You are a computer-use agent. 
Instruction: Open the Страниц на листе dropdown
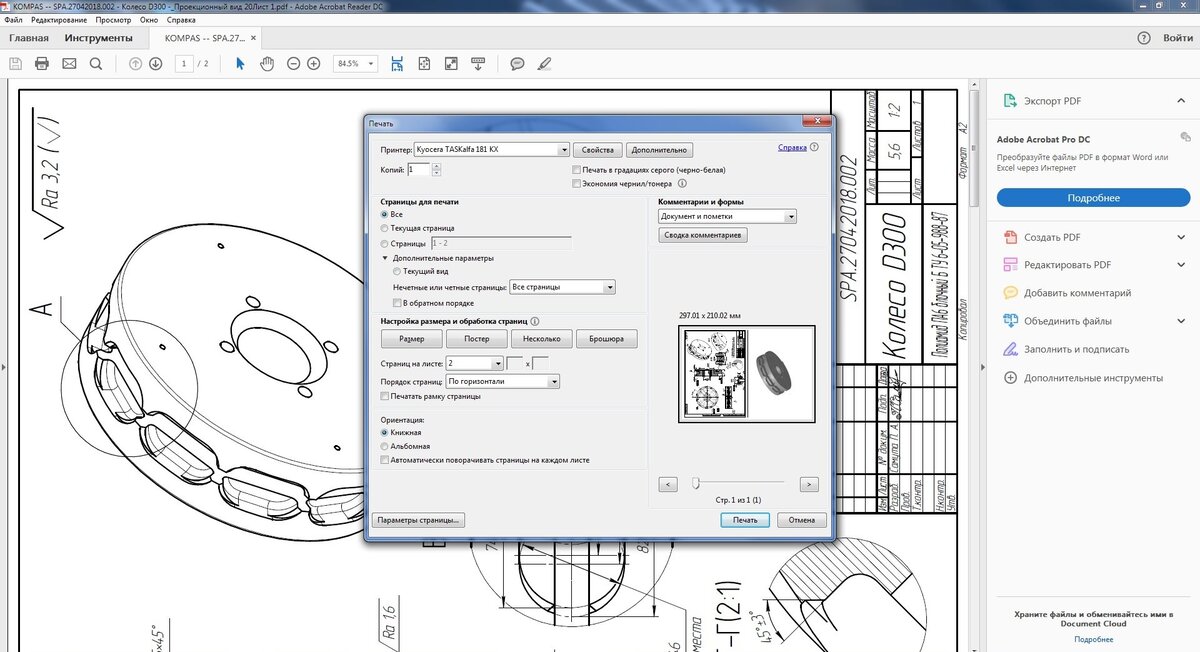(x=475, y=363)
